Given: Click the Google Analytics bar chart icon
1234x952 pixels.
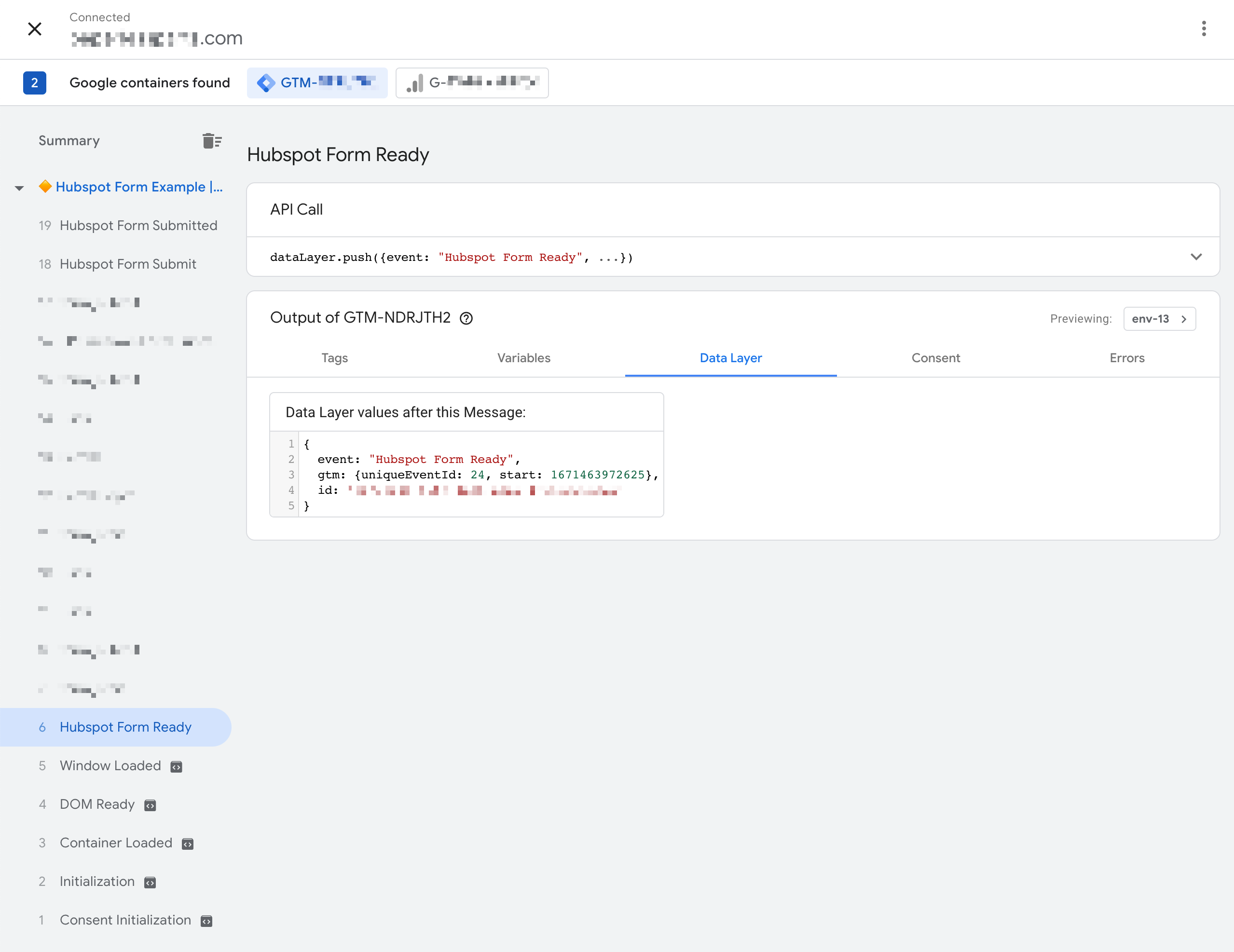Looking at the screenshot, I should [415, 83].
